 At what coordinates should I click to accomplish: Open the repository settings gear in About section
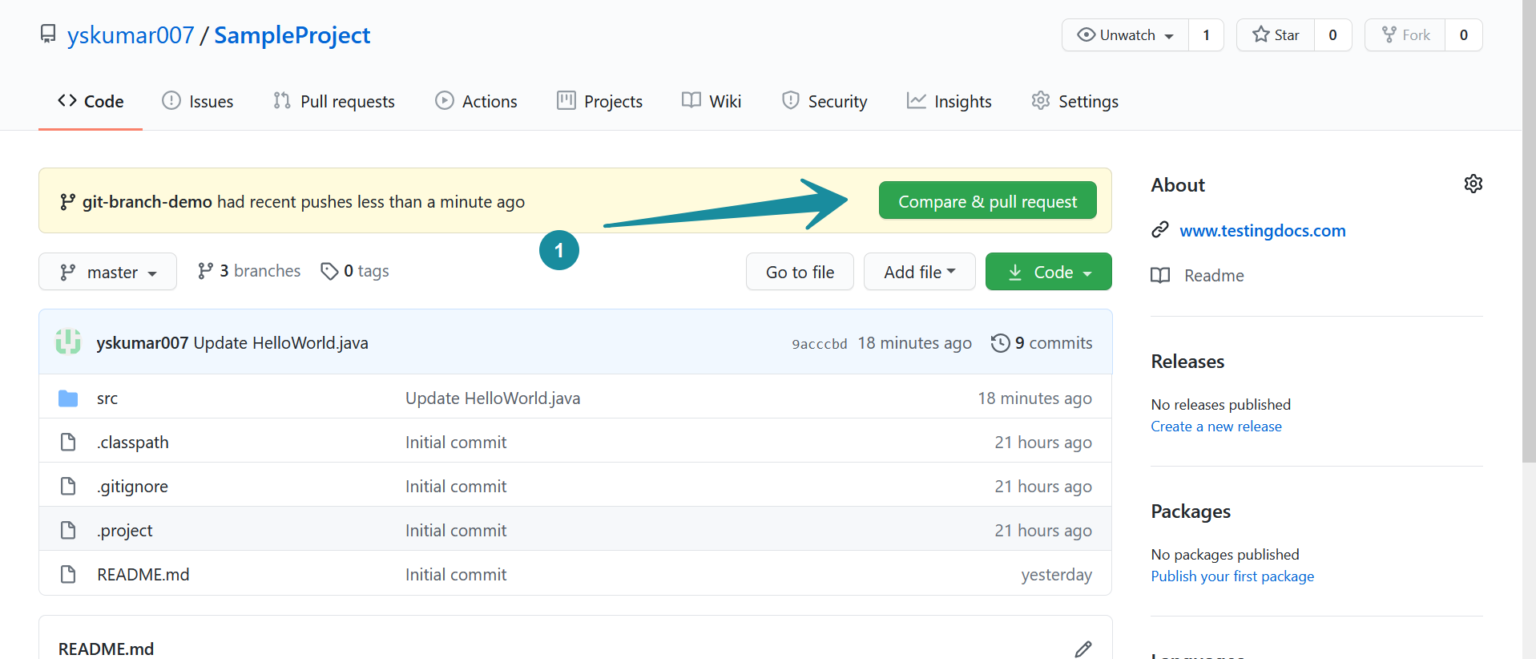coord(1473,183)
